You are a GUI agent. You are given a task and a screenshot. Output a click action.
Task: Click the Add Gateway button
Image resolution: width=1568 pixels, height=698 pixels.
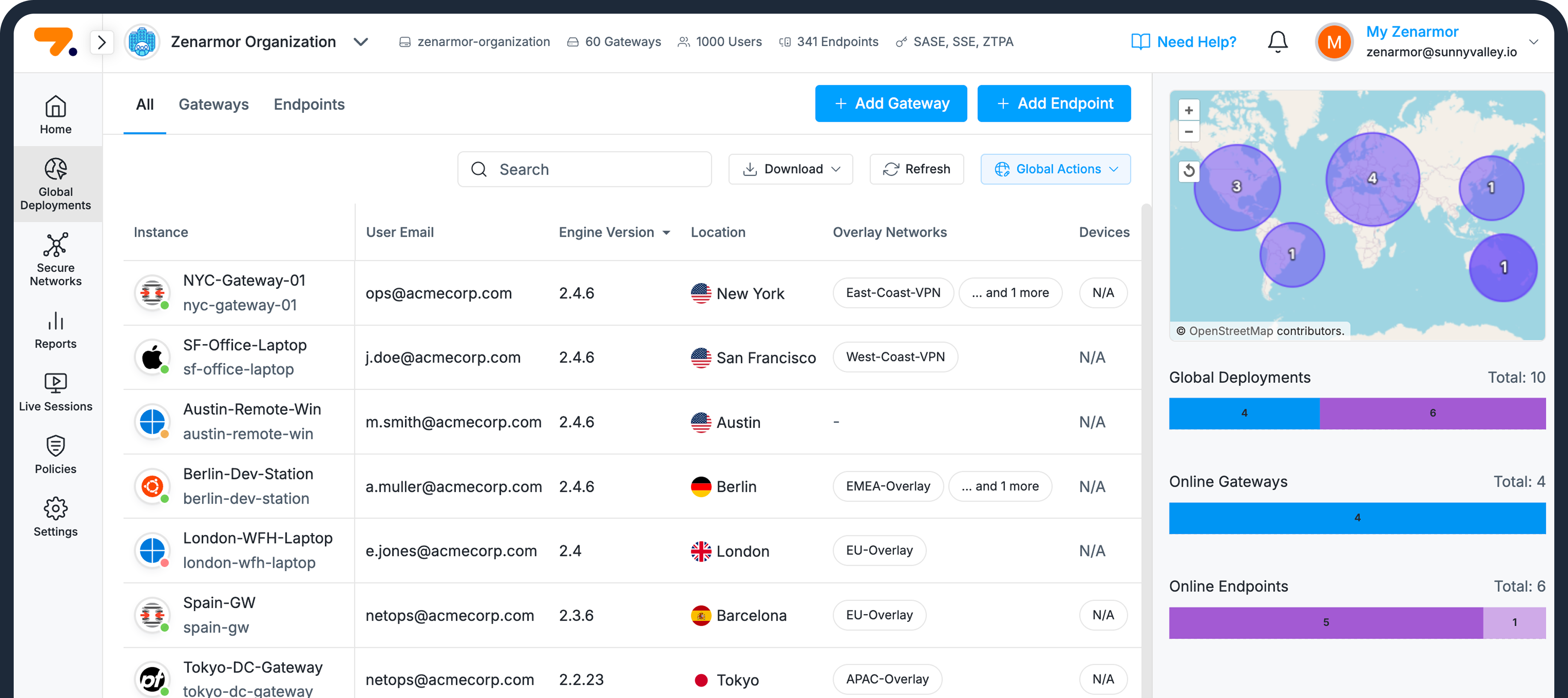point(891,103)
